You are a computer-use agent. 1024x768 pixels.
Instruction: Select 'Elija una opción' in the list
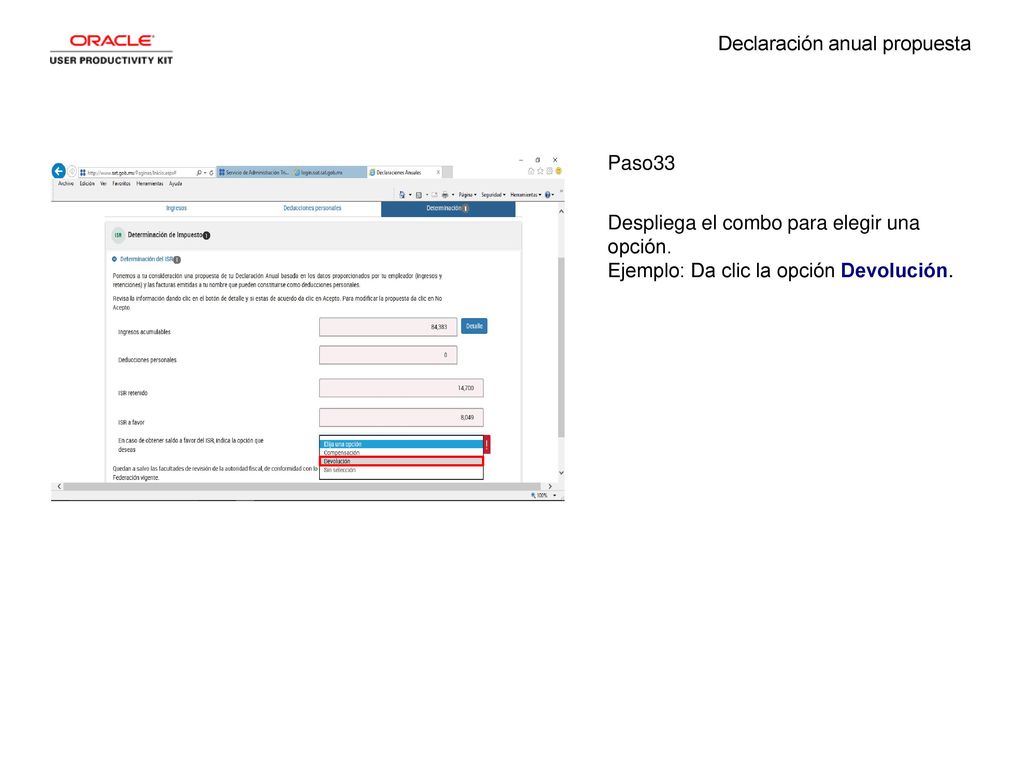coord(401,444)
